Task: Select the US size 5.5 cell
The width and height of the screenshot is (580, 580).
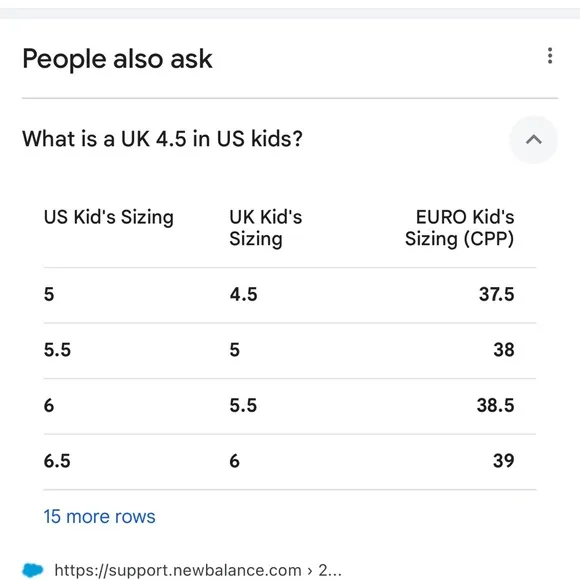Action: 57,350
